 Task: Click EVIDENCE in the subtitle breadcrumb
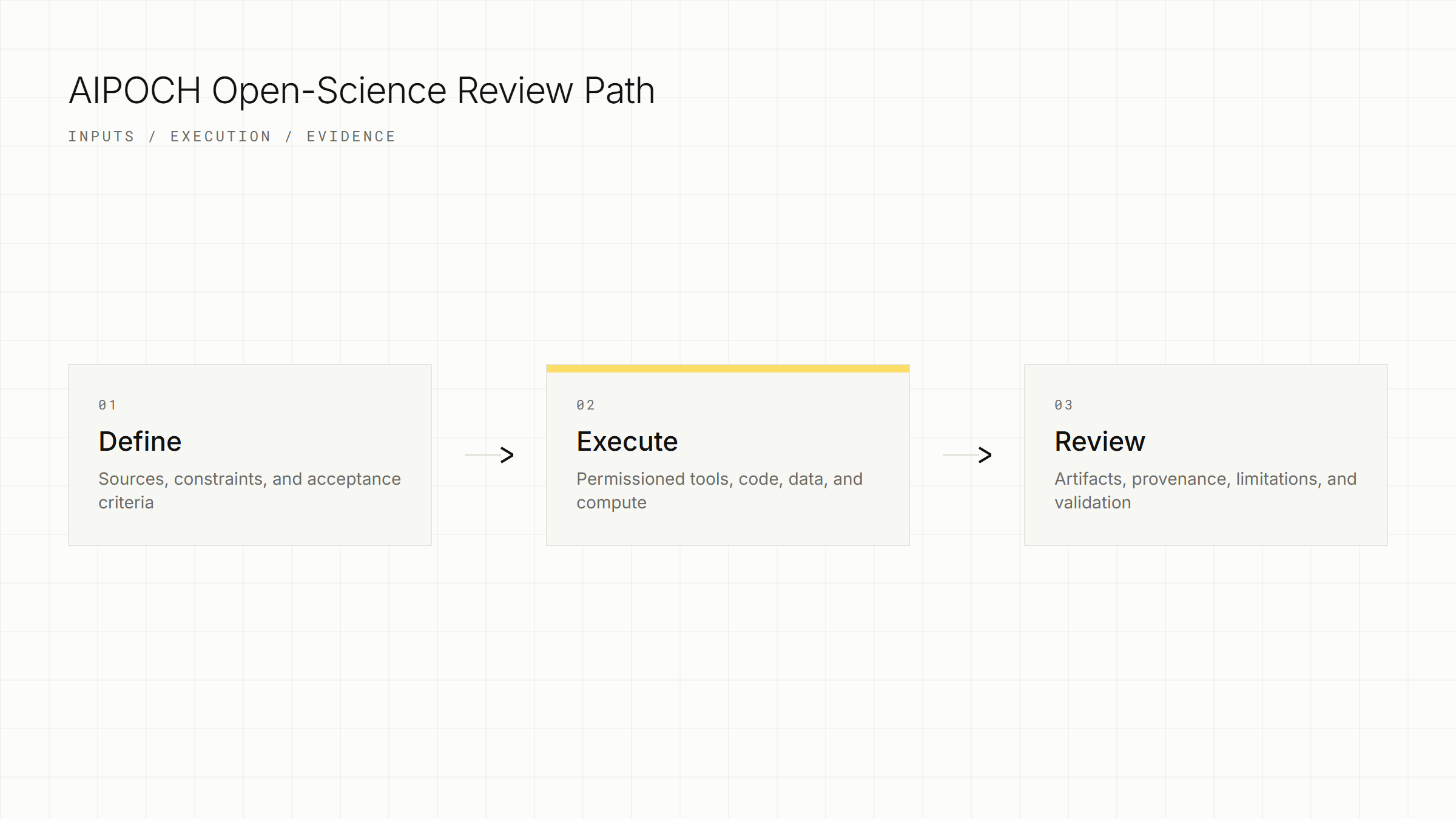pyautogui.click(x=351, y=136)
